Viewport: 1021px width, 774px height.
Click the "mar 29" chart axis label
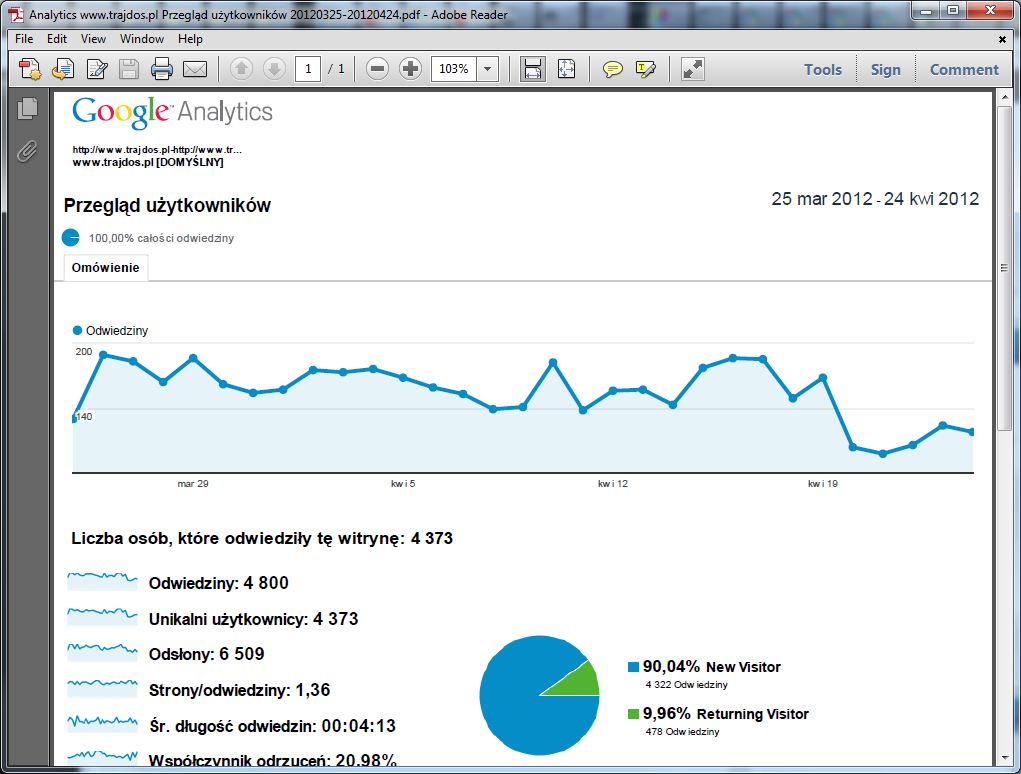click(193, 484)
